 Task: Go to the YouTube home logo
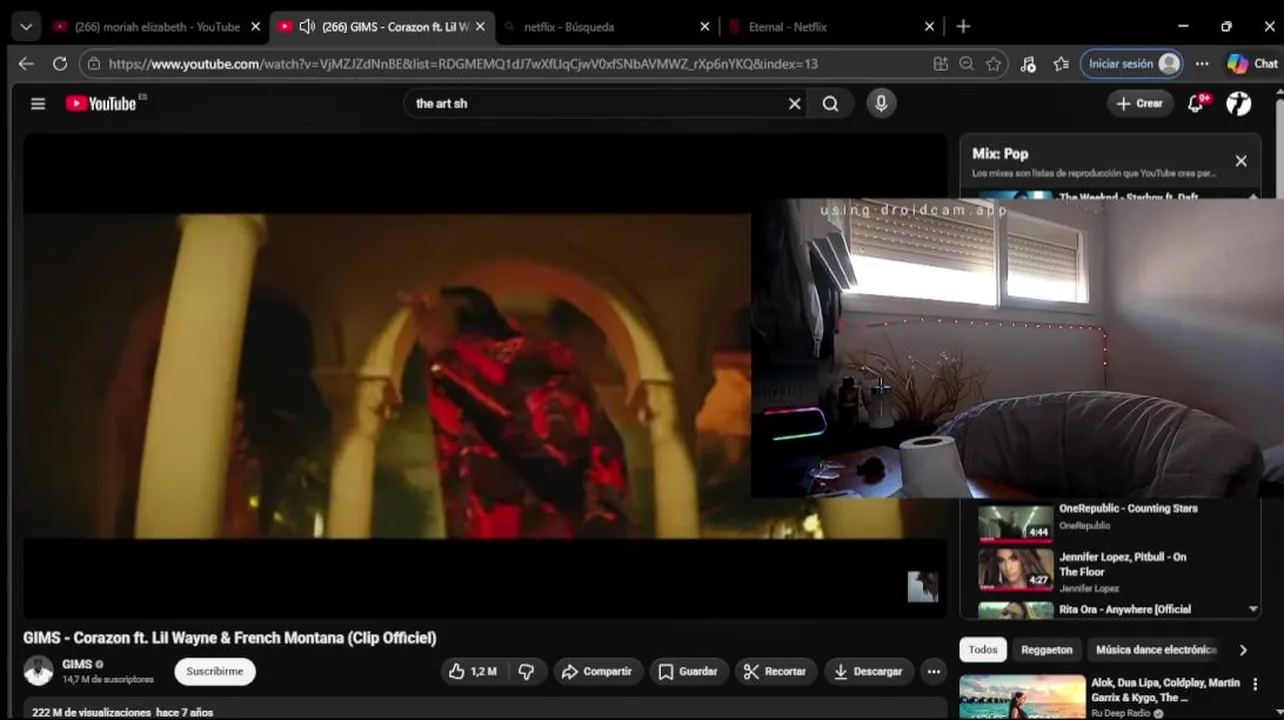coord(100,103)
